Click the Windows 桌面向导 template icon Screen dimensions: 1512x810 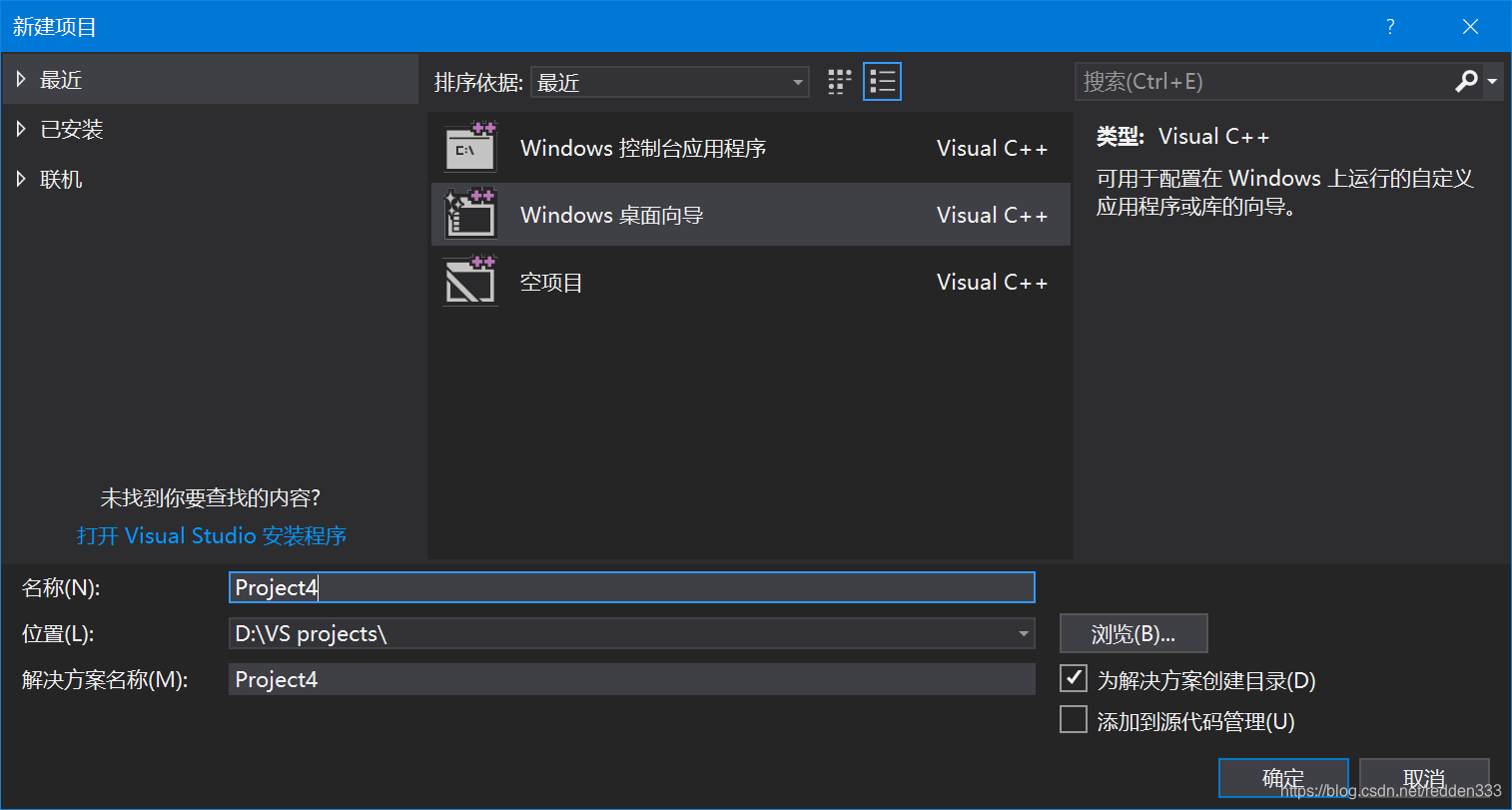click(470, 215)
